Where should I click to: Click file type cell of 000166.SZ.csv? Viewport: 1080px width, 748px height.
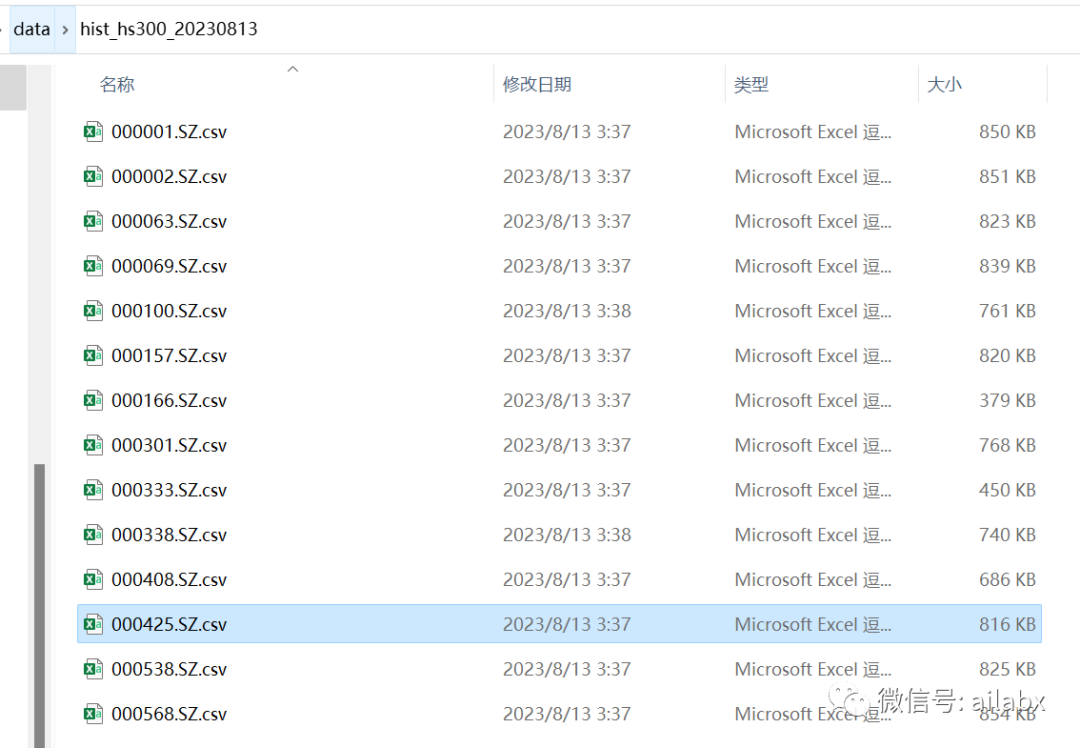[813, 400]
